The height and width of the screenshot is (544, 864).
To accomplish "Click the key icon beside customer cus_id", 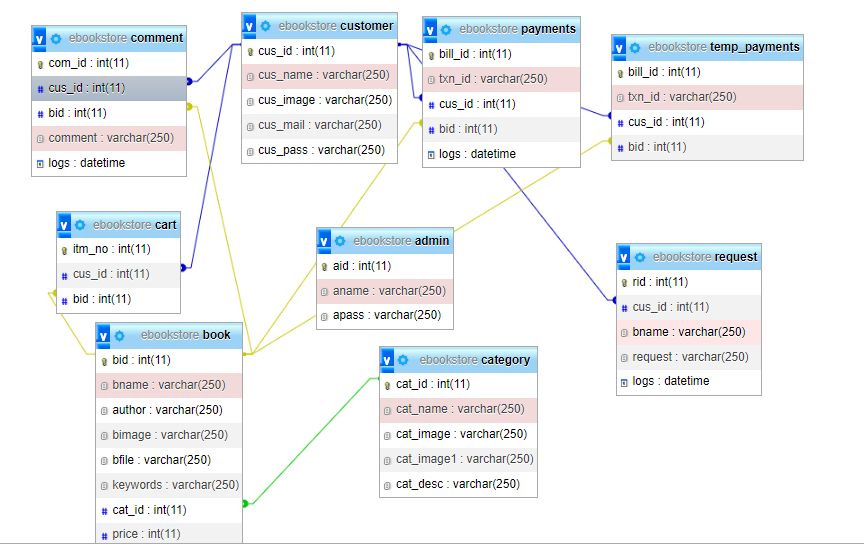I will tap(250, 52).
